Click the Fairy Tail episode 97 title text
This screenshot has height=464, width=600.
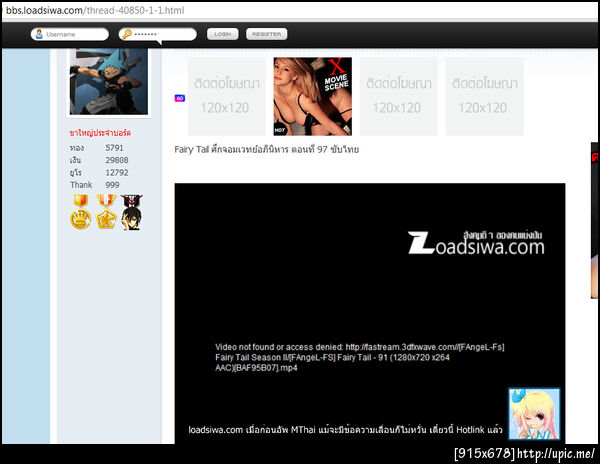(267, 149)
